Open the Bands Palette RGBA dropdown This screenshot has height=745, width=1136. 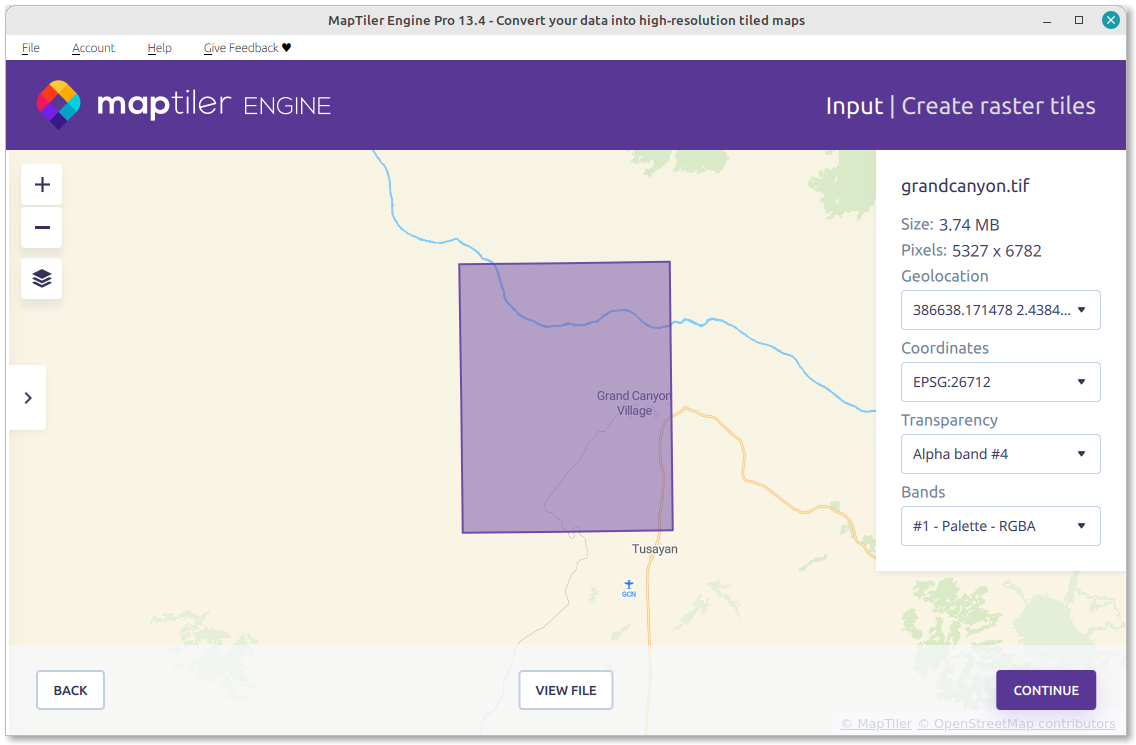click(x=1000, y=526)
